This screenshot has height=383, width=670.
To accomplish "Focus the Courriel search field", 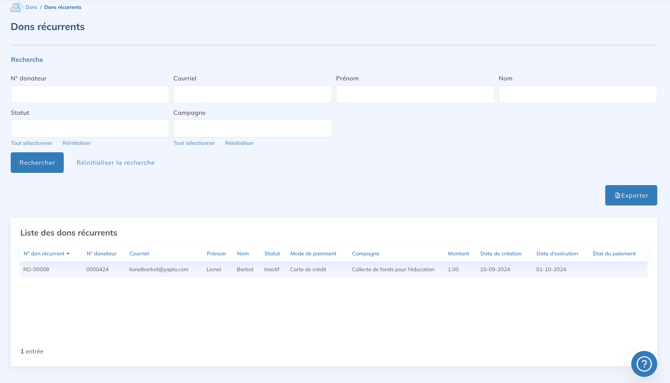I will 253,94.
